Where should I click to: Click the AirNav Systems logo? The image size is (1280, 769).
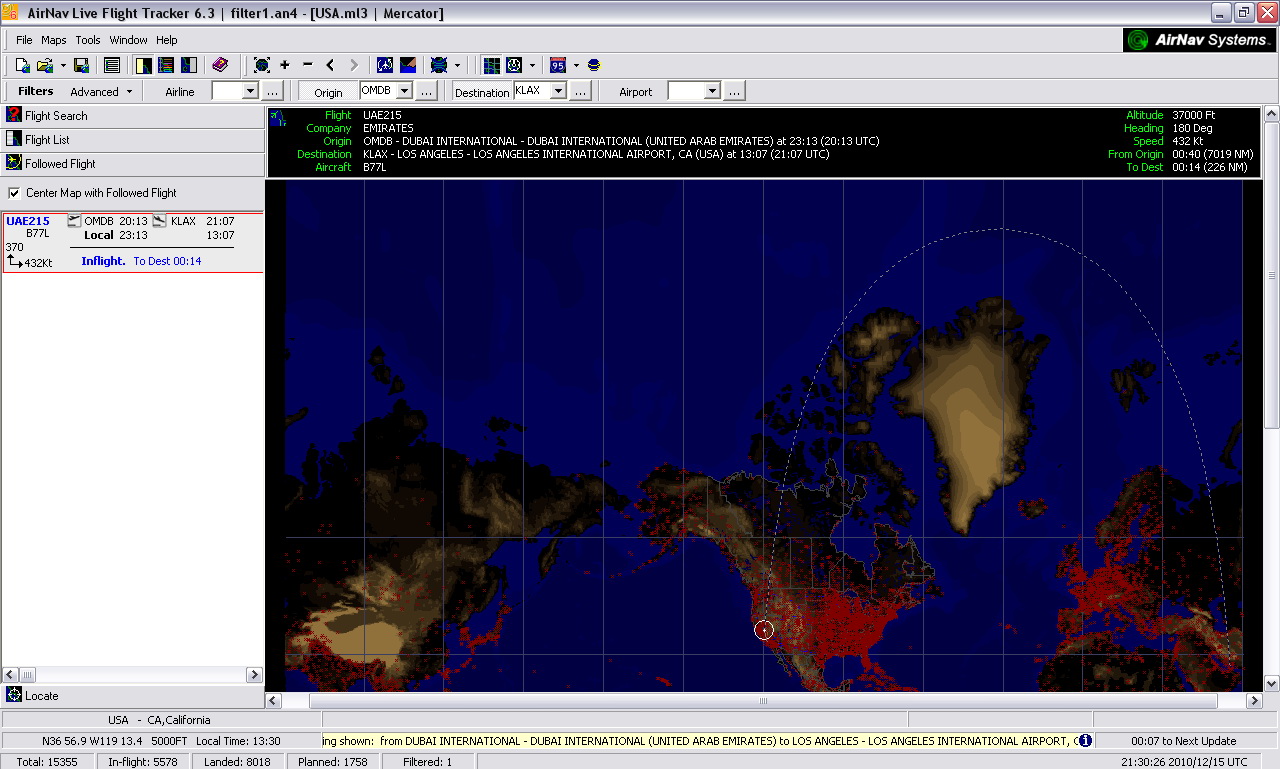pyautogui.click(x=1198, y=40)
